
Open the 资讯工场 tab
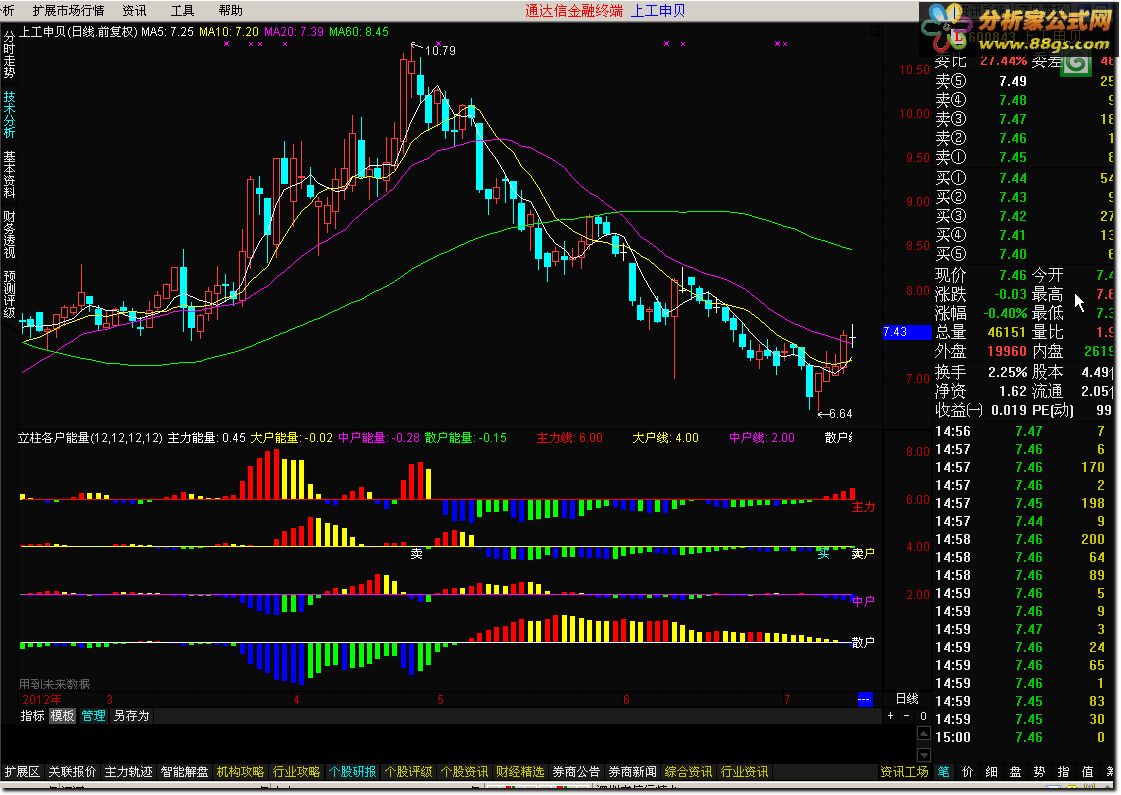(904, 771)
